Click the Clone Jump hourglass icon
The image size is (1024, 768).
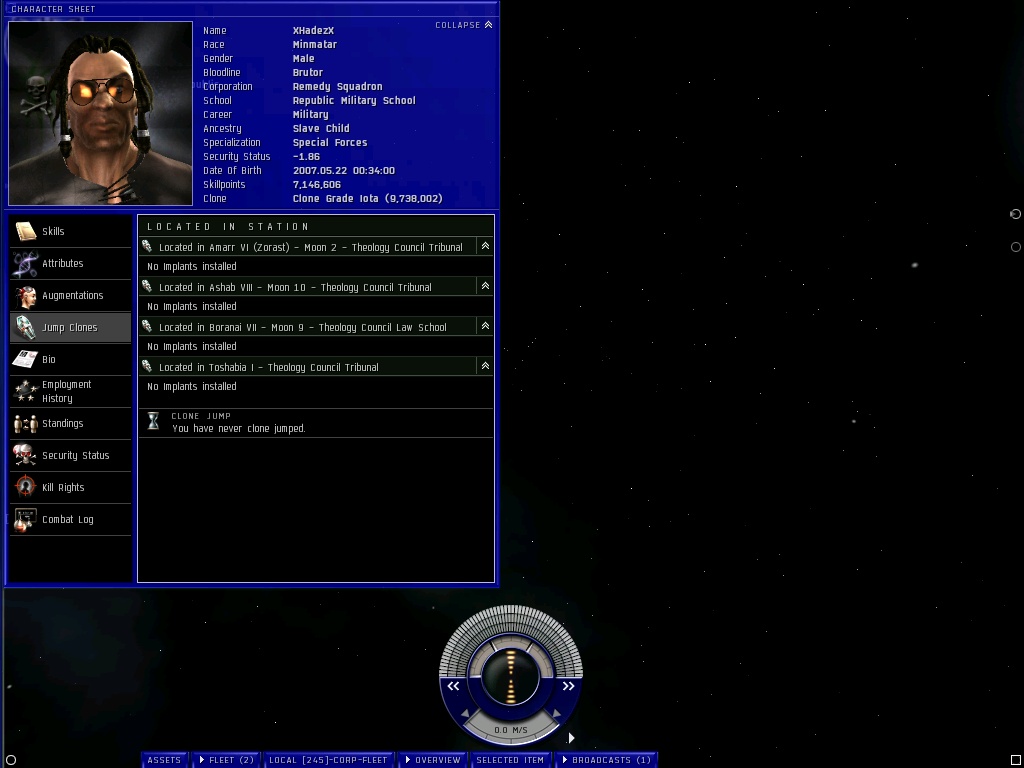(x=153, y=421)
